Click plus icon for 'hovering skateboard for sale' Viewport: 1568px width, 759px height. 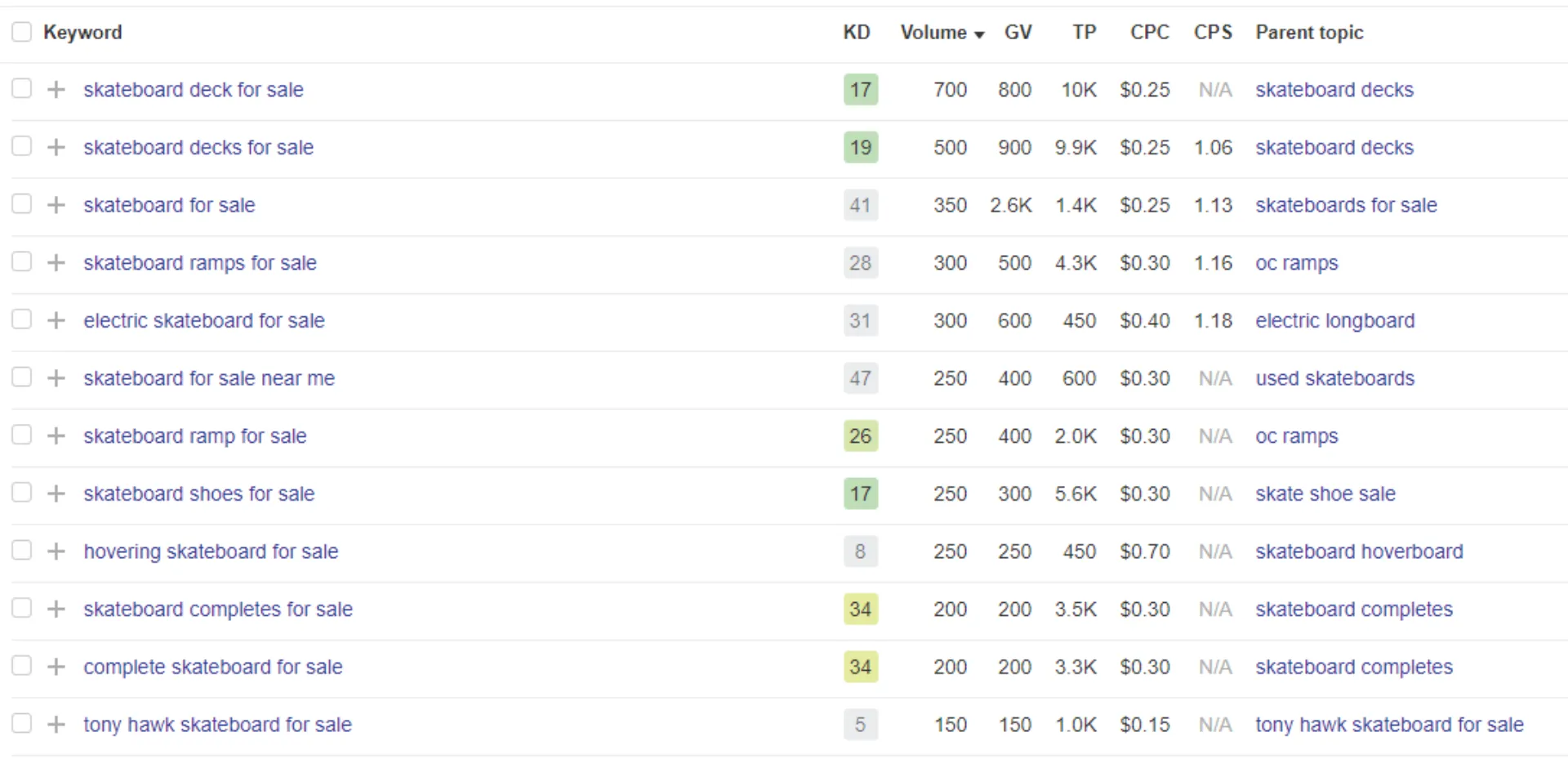coord(56,551)
